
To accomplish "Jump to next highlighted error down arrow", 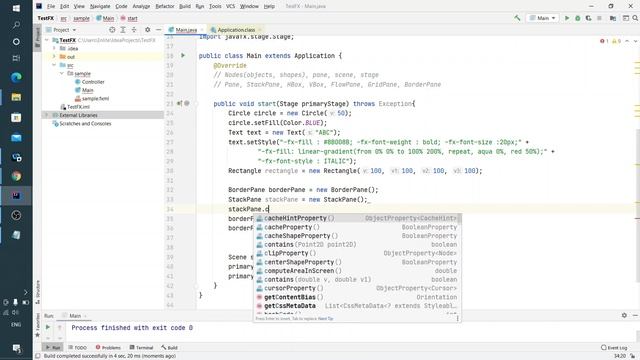I will pos(635,41).
